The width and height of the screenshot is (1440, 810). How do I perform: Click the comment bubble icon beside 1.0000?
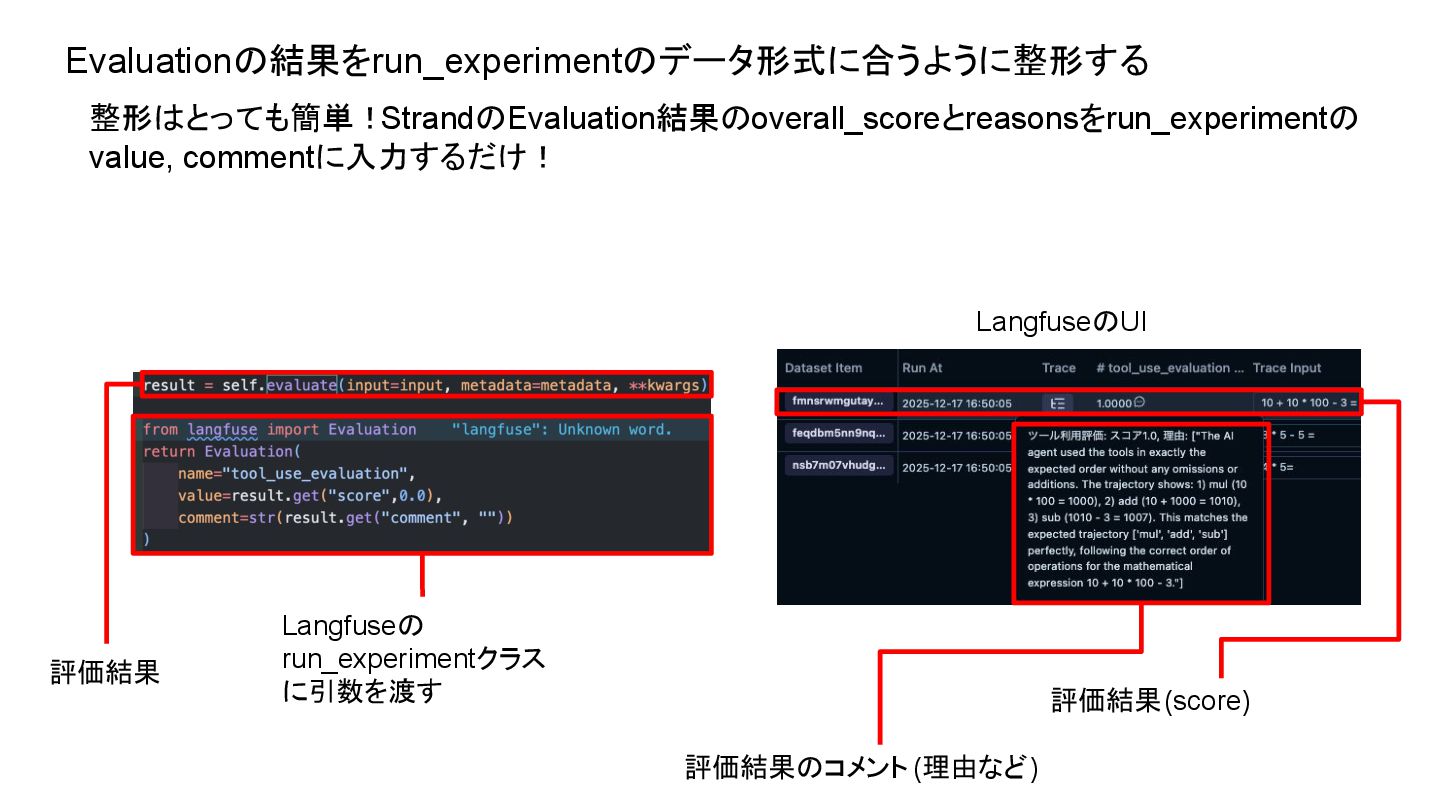(1138, 403)
